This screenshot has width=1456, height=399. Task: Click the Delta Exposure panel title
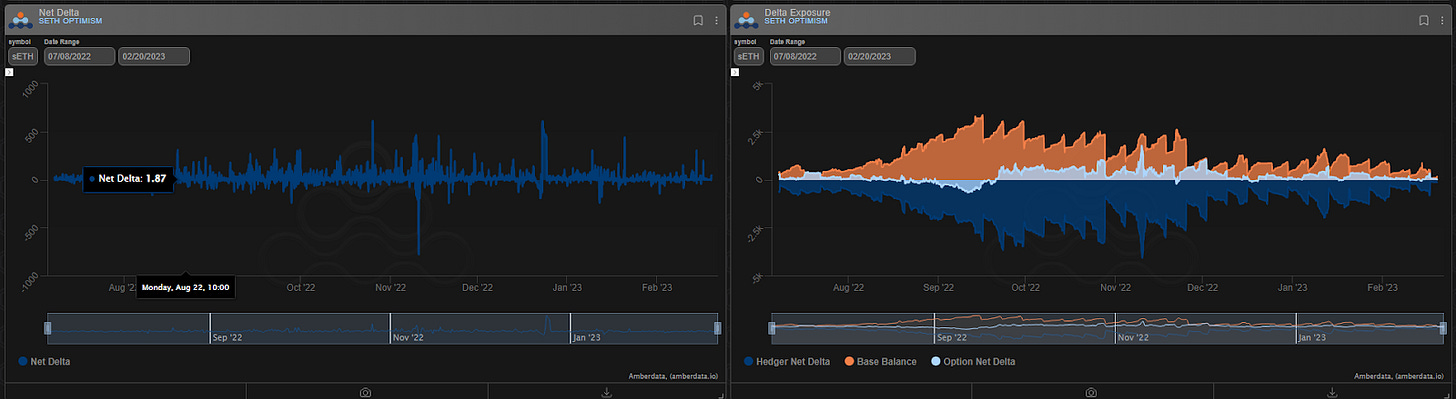797,12
